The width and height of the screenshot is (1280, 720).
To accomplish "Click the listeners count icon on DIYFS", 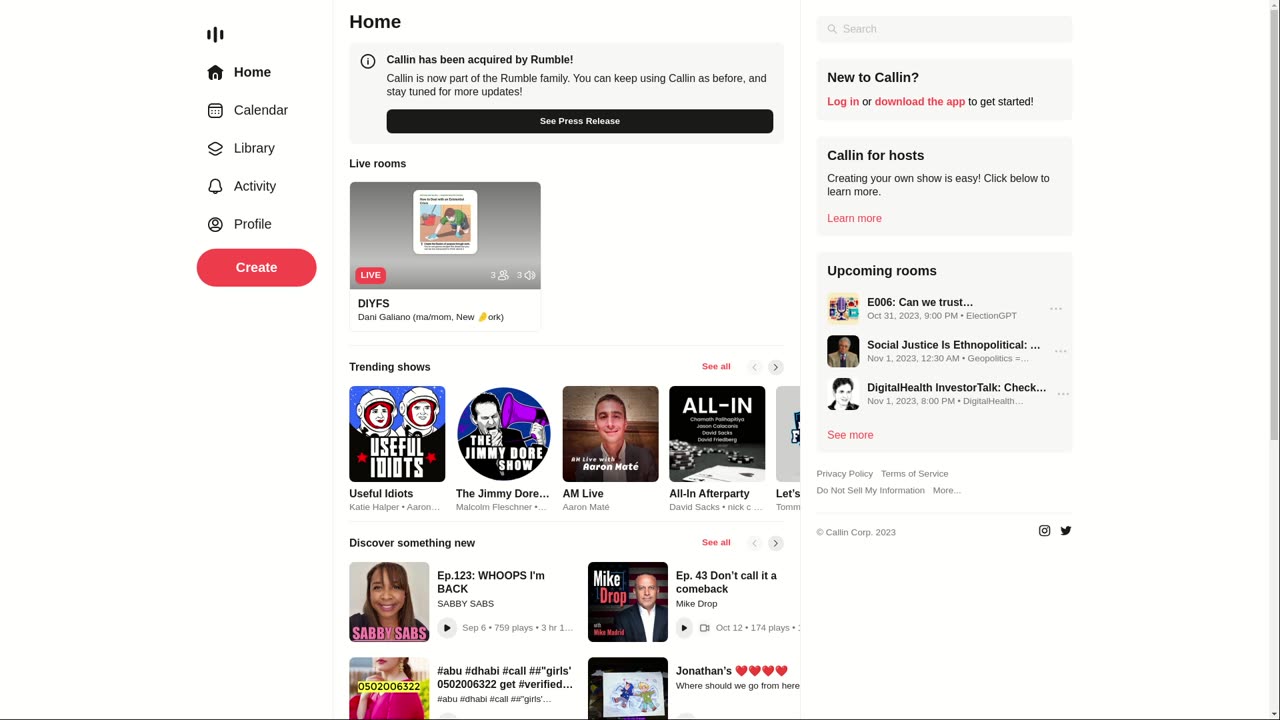I will point(503,275).
